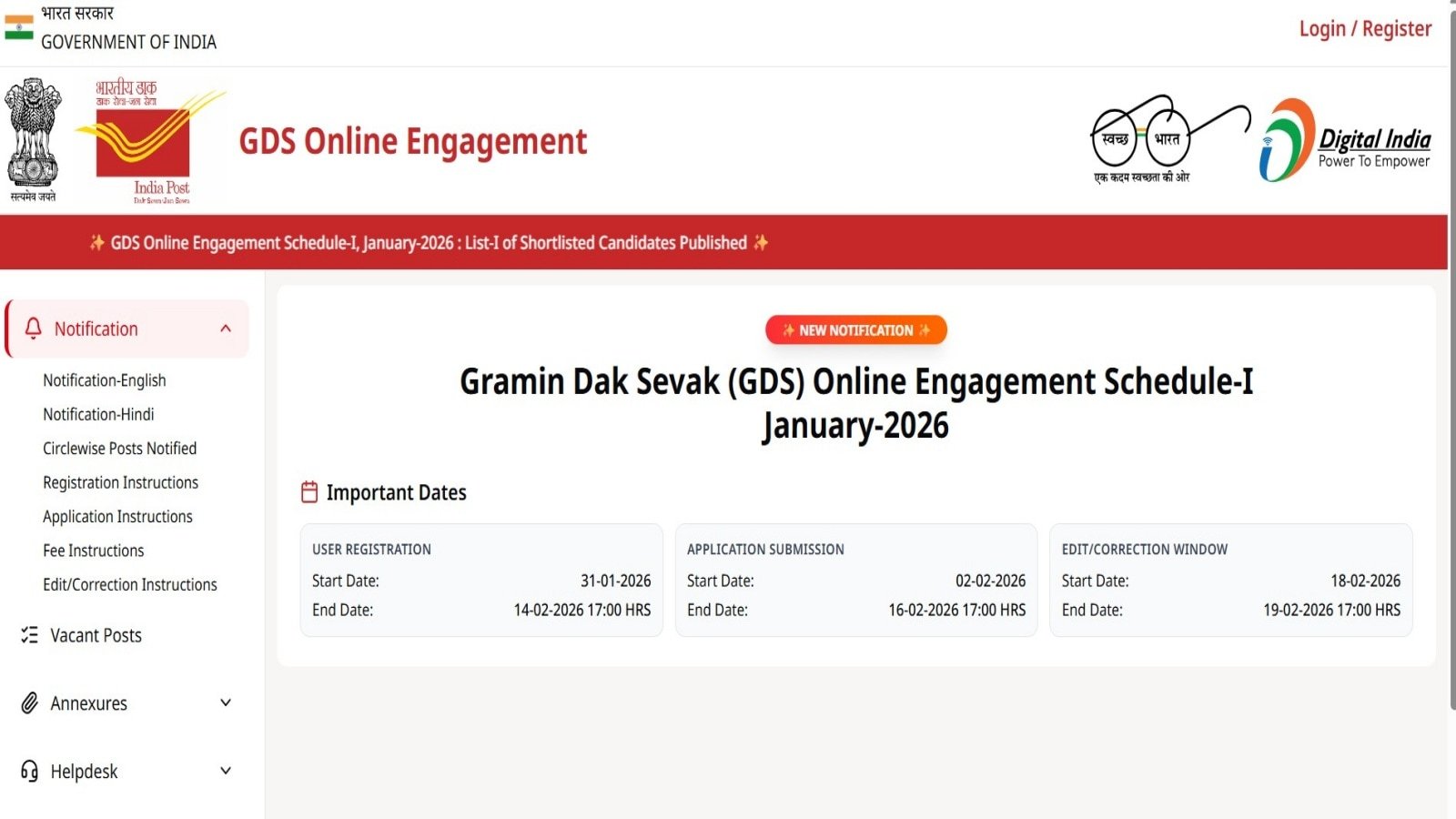The width and height of the screenshot is (1456, 819).
Task: Click the Indian flag icon
Action: [18, 27]
